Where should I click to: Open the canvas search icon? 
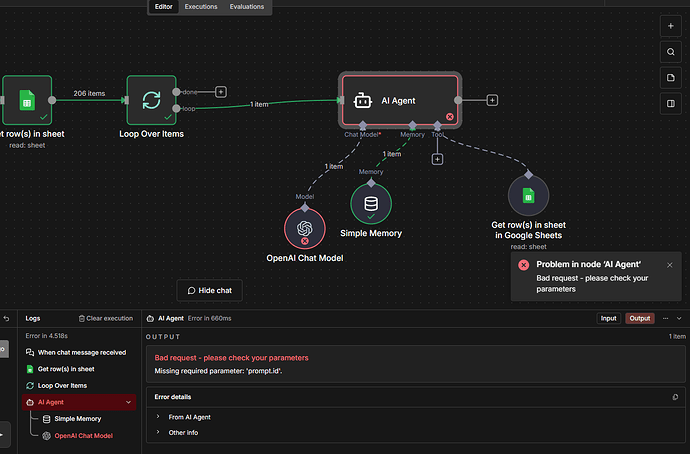click(x=669, y=52)
